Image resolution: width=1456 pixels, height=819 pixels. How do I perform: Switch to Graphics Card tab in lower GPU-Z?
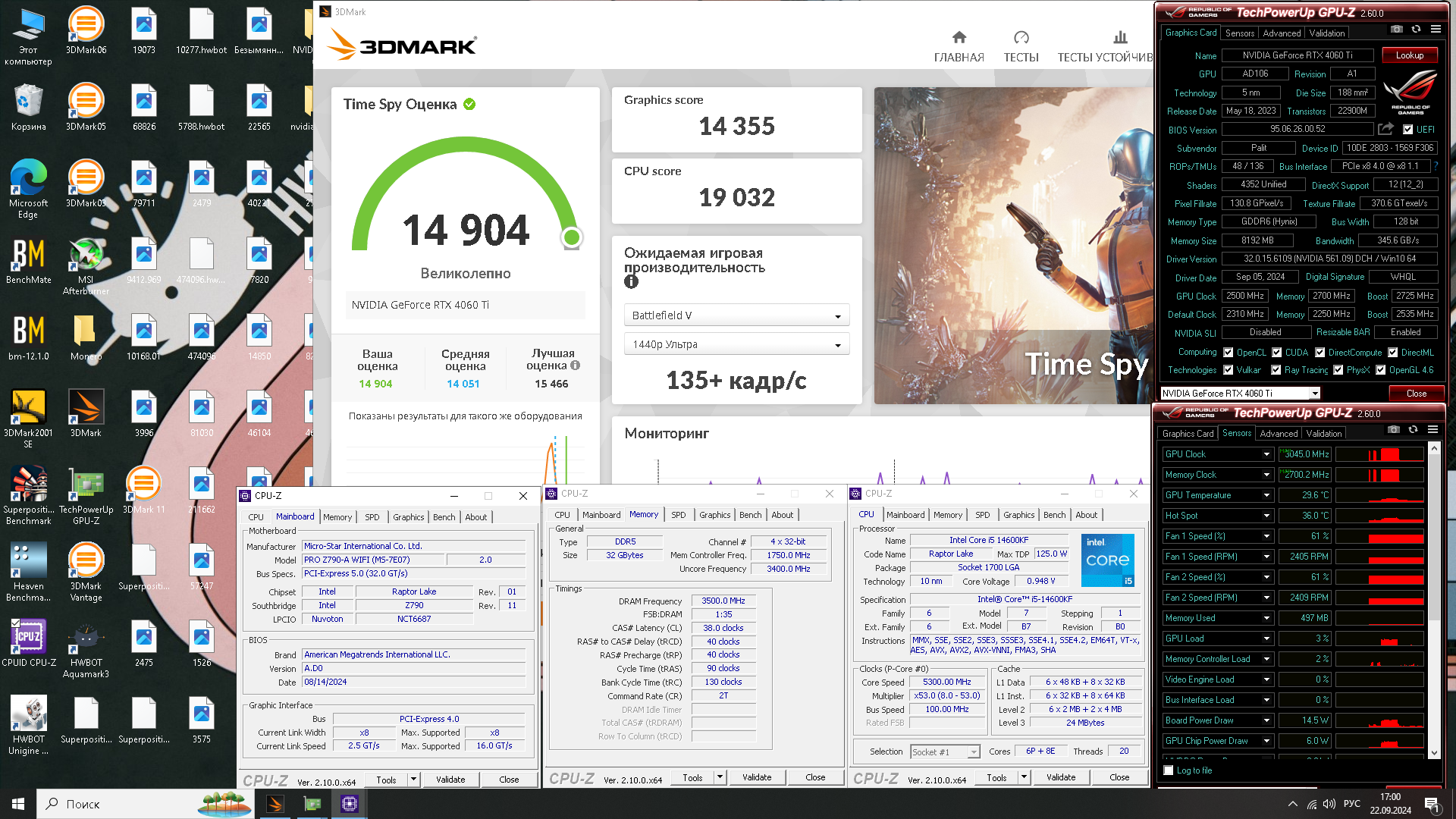pyautogui.click(x=1188, y=434)
